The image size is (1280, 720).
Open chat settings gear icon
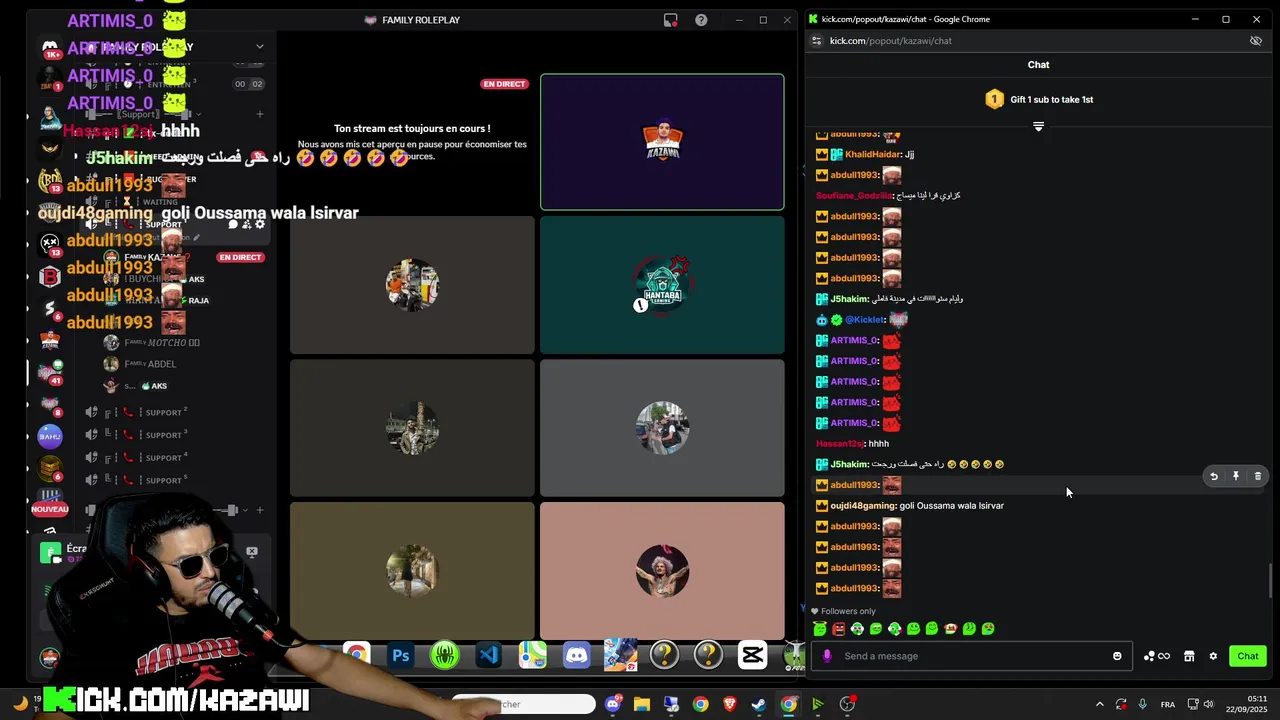click(1213, 656)
